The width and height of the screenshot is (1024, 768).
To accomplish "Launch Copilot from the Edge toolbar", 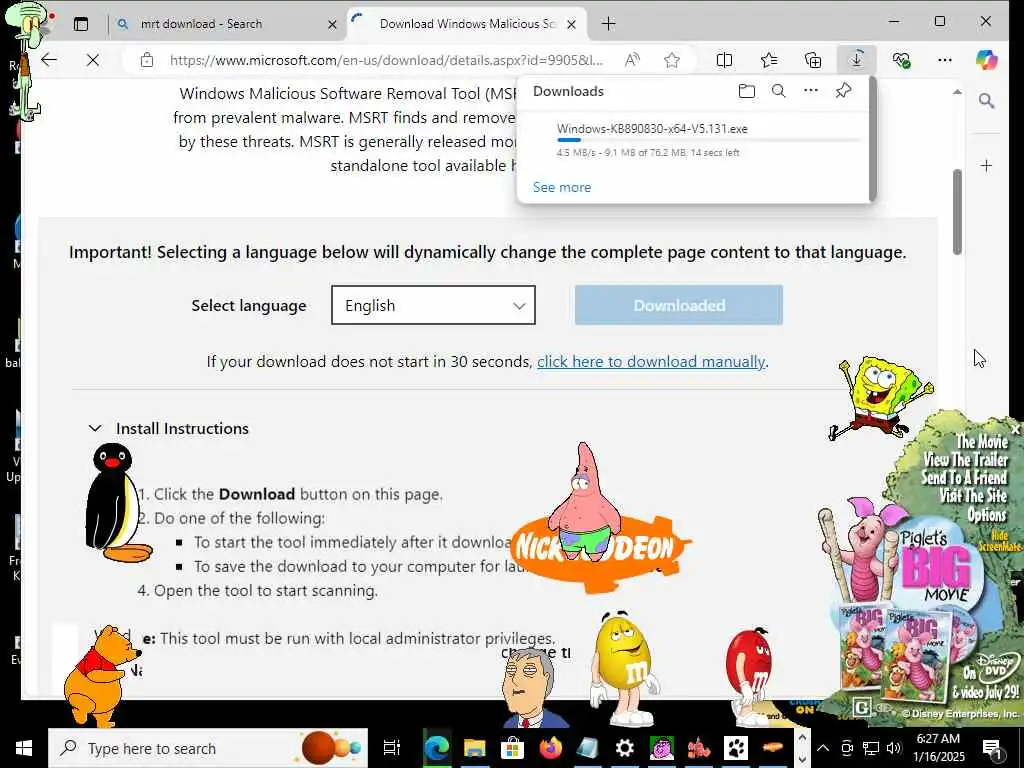I will pyautogui.click(x=987, y=60).
